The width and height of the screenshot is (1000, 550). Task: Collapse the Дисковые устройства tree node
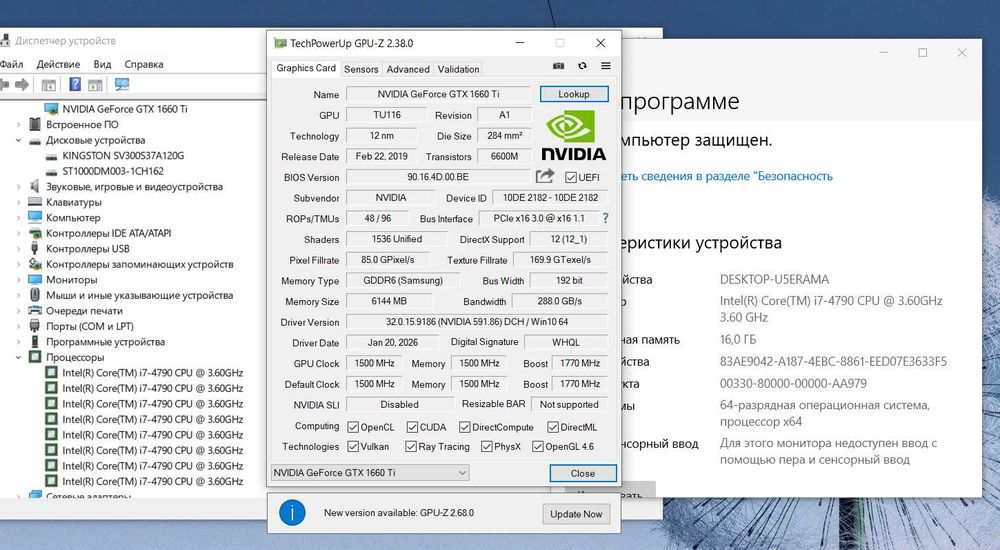coord(18,140)
